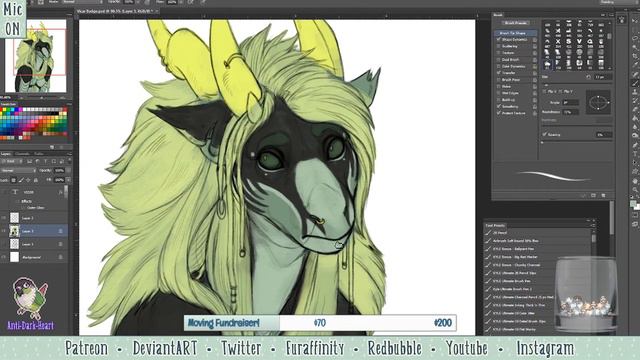Click the Navigator preview thumbnail

point(36,56)
